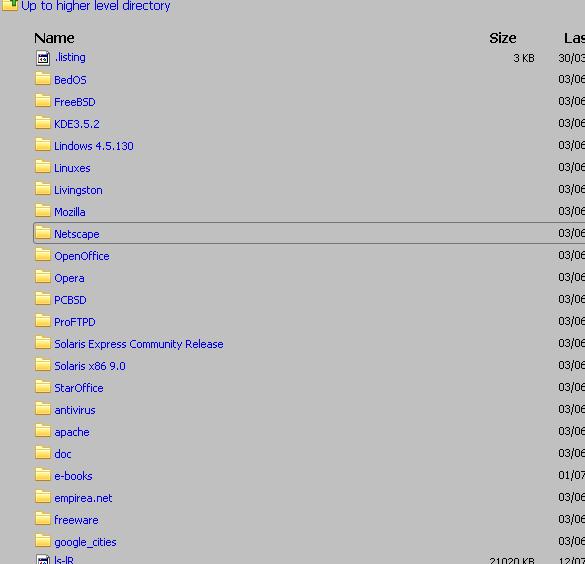Click the apache folder icon
Viewport: 585px width, 564px height.
pyautogui.click(x=43, y=431)
